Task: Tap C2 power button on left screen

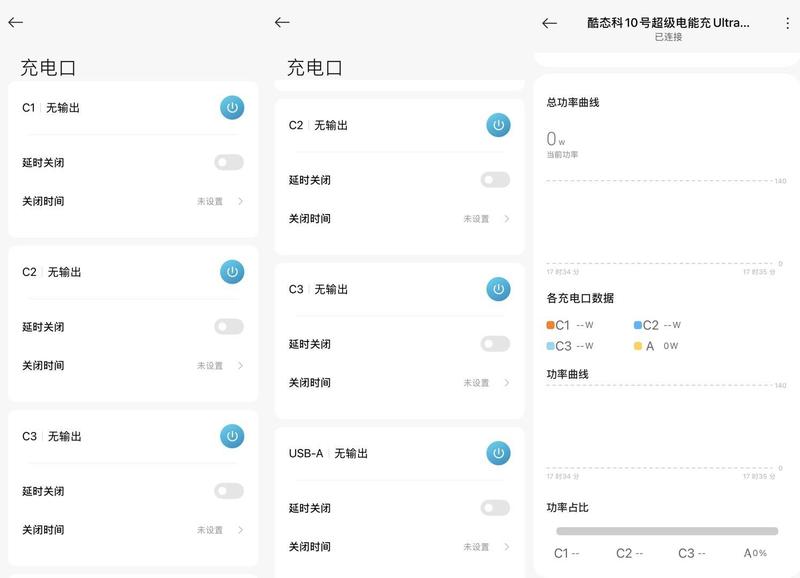Action: (x=232, y=272)
